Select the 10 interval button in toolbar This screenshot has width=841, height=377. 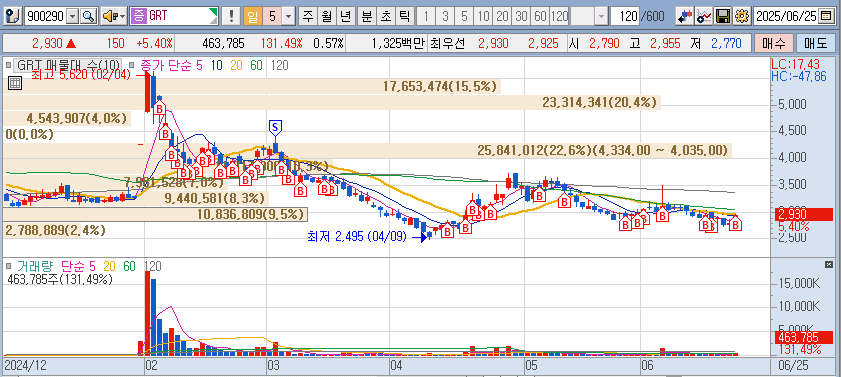[483, 16]
